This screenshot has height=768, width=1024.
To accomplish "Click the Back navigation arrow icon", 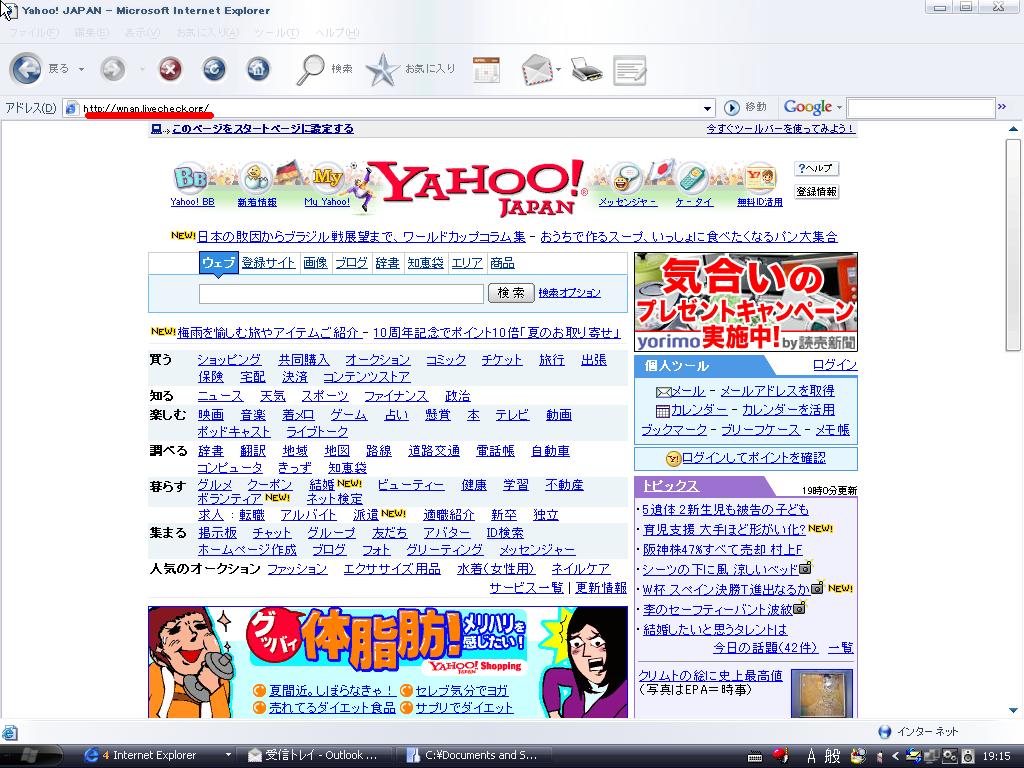I will 26,69.
